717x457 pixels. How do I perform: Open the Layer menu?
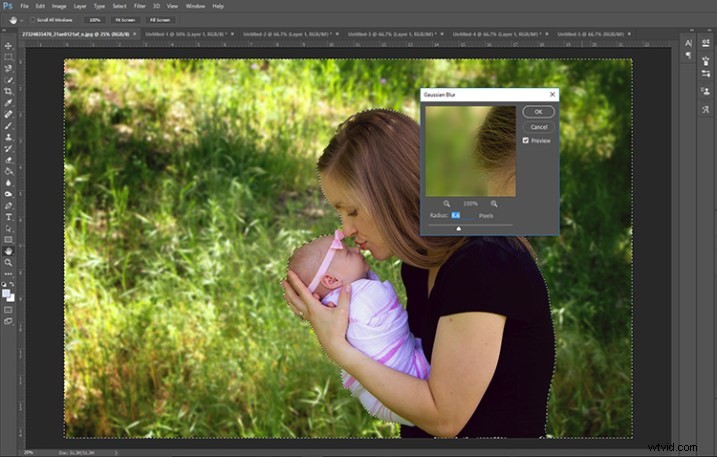click(80, 6)
